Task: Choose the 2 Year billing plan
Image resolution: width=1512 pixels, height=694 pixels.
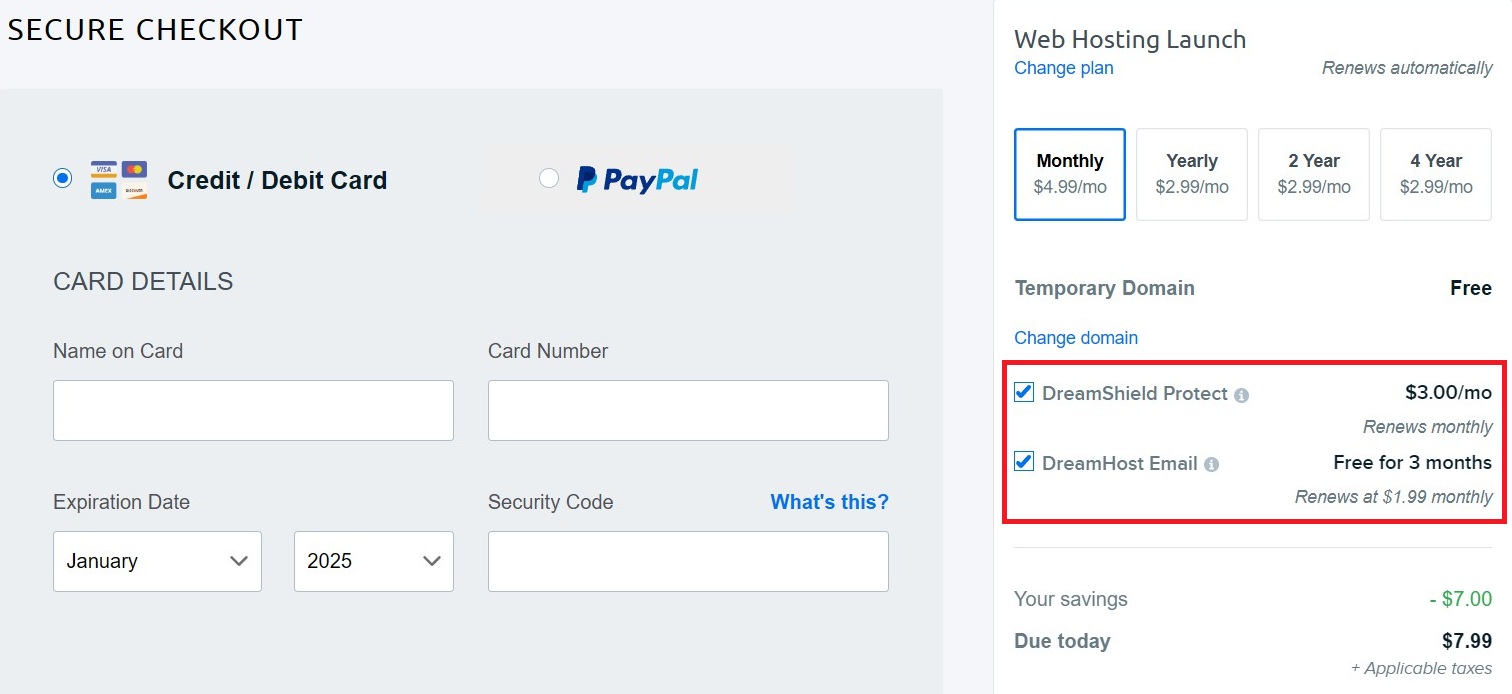Action: pos(1313,174)
